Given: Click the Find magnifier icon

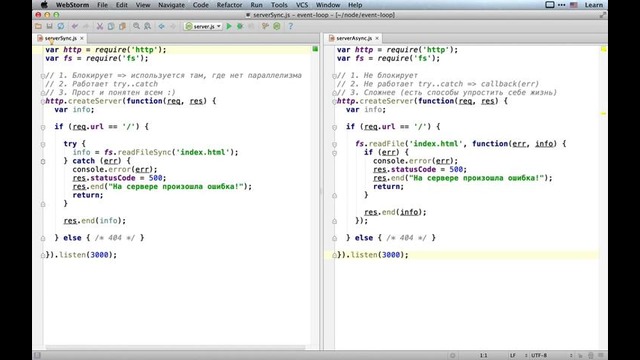Looking at the screenshot, I should click(x=136, y=26).
